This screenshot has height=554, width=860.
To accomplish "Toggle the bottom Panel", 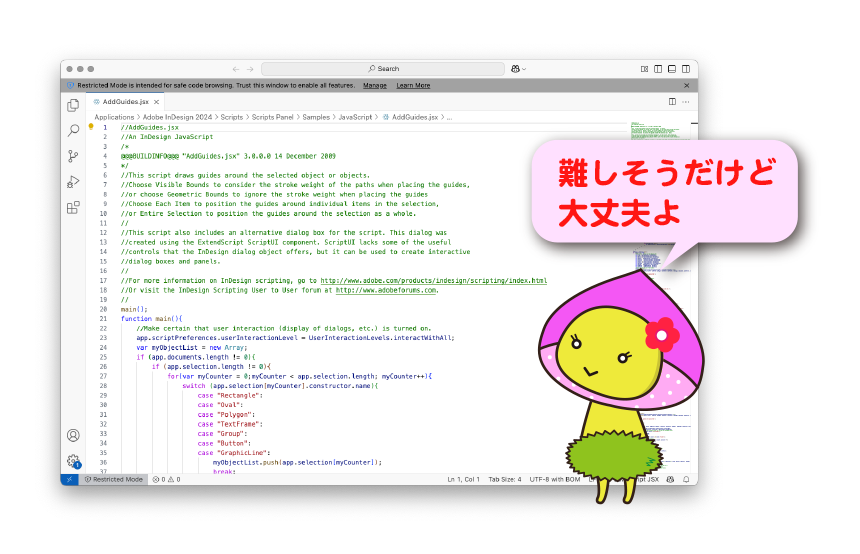I will click(672, 69).
